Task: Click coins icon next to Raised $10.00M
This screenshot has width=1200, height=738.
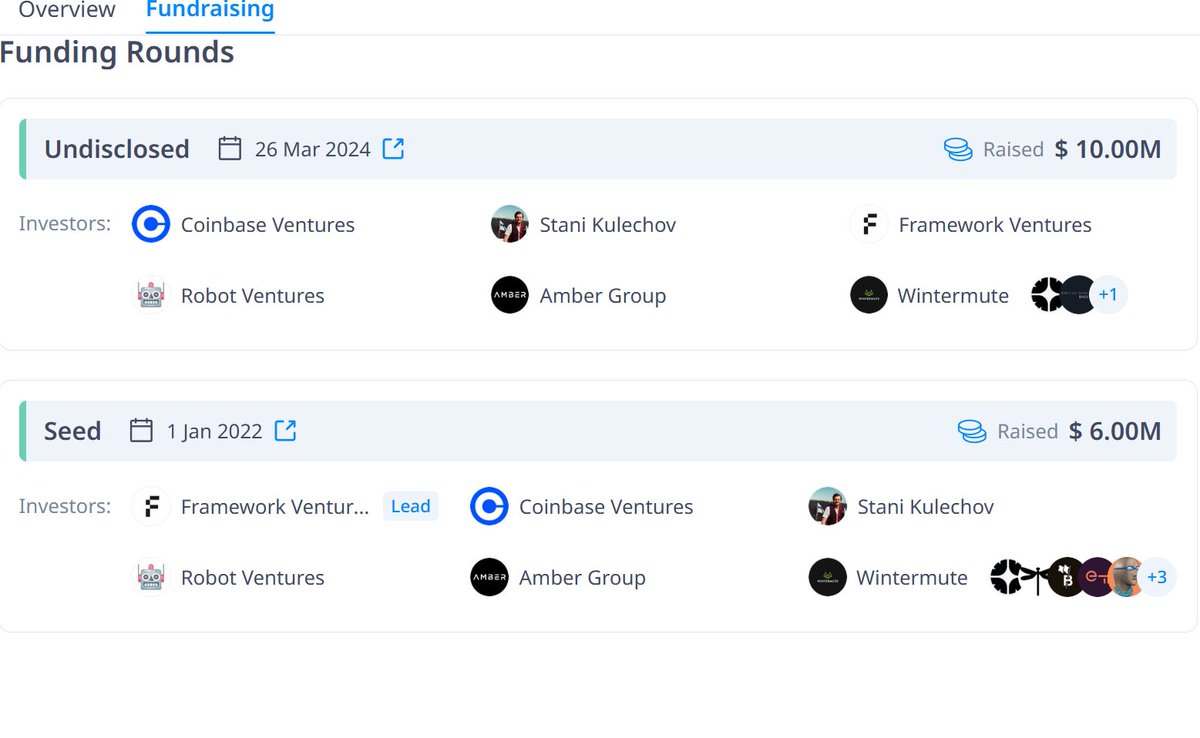Action: [958, 150]
